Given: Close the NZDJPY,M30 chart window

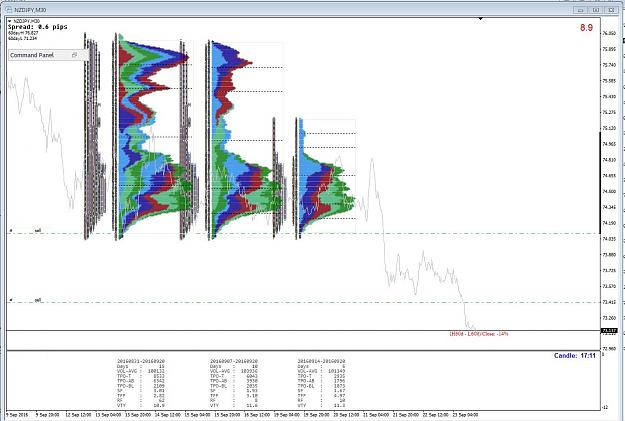Looking at the screenshot, I should point(611,10).
